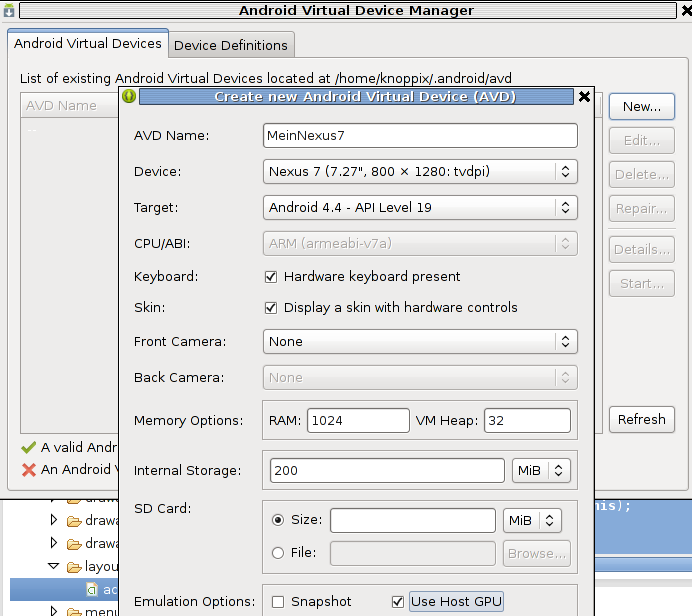Enable the Snapshot emulation option
Screen dimensions: 692x616
pyautogui.click(x=278, y=602)
